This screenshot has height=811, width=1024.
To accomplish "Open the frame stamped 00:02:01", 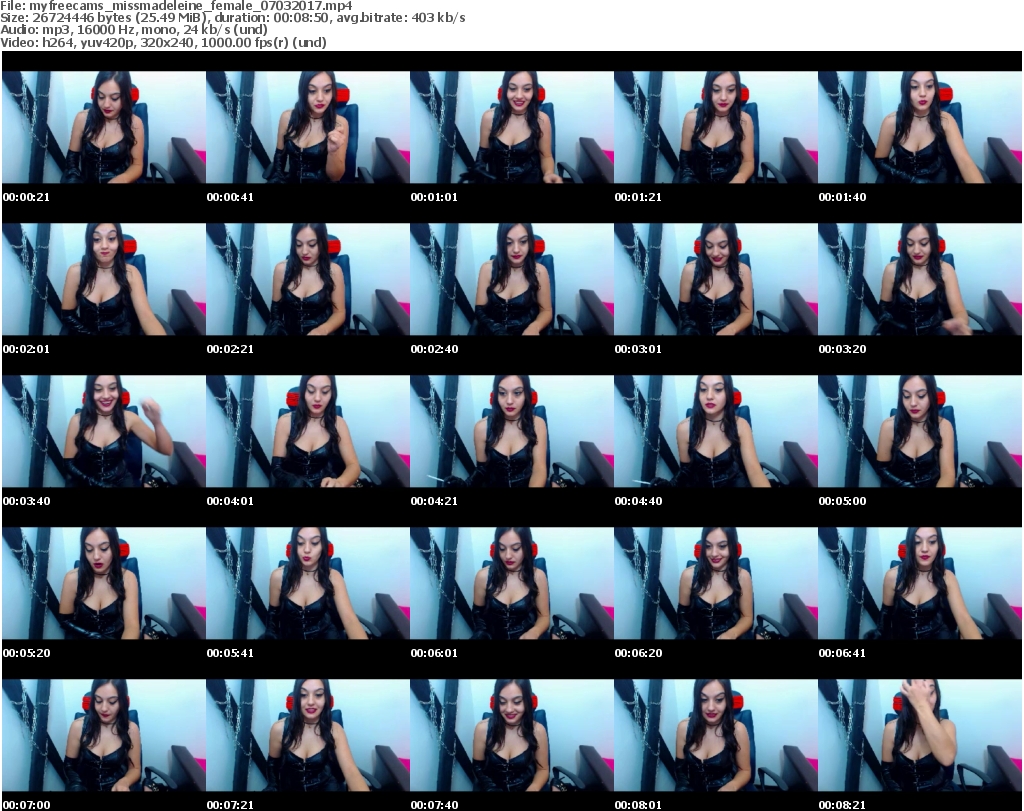I will (104, 279).
